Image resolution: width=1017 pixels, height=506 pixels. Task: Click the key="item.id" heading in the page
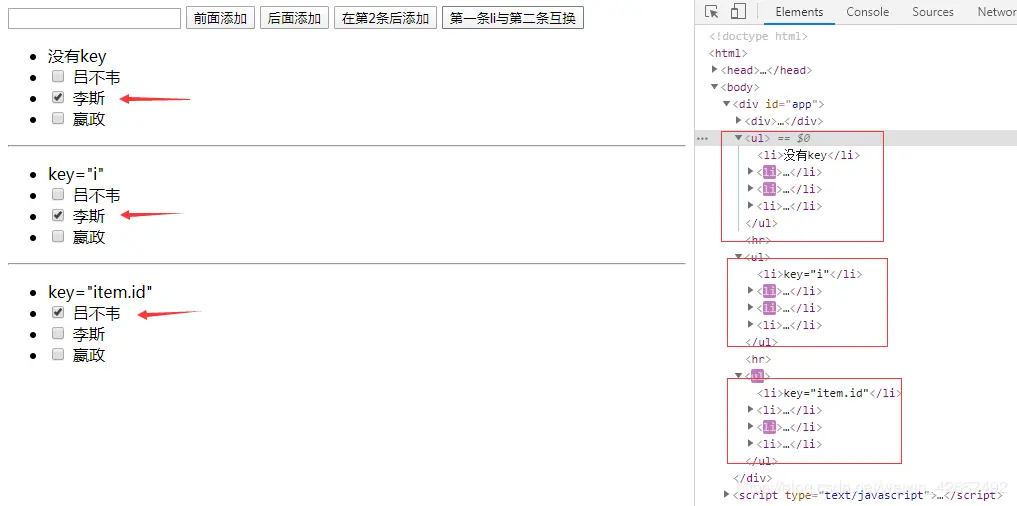tap(100, 292)
